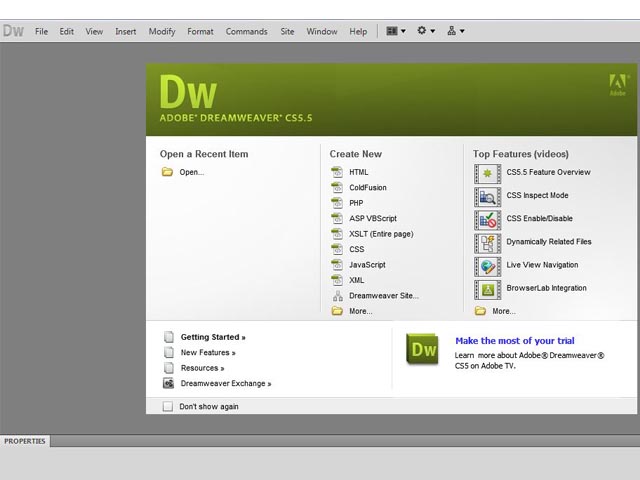Click the CSS Enable/Disable video icon
Screen dimensions: 640x480
[x=488, y=219]
